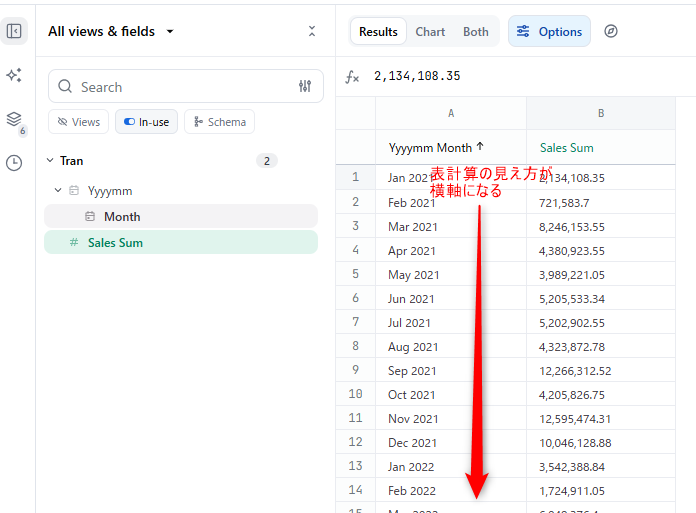The height and width of the screenshot is (513, 696).
Task: Select the Sales Sum field
Action: click(x=115, y=242)
